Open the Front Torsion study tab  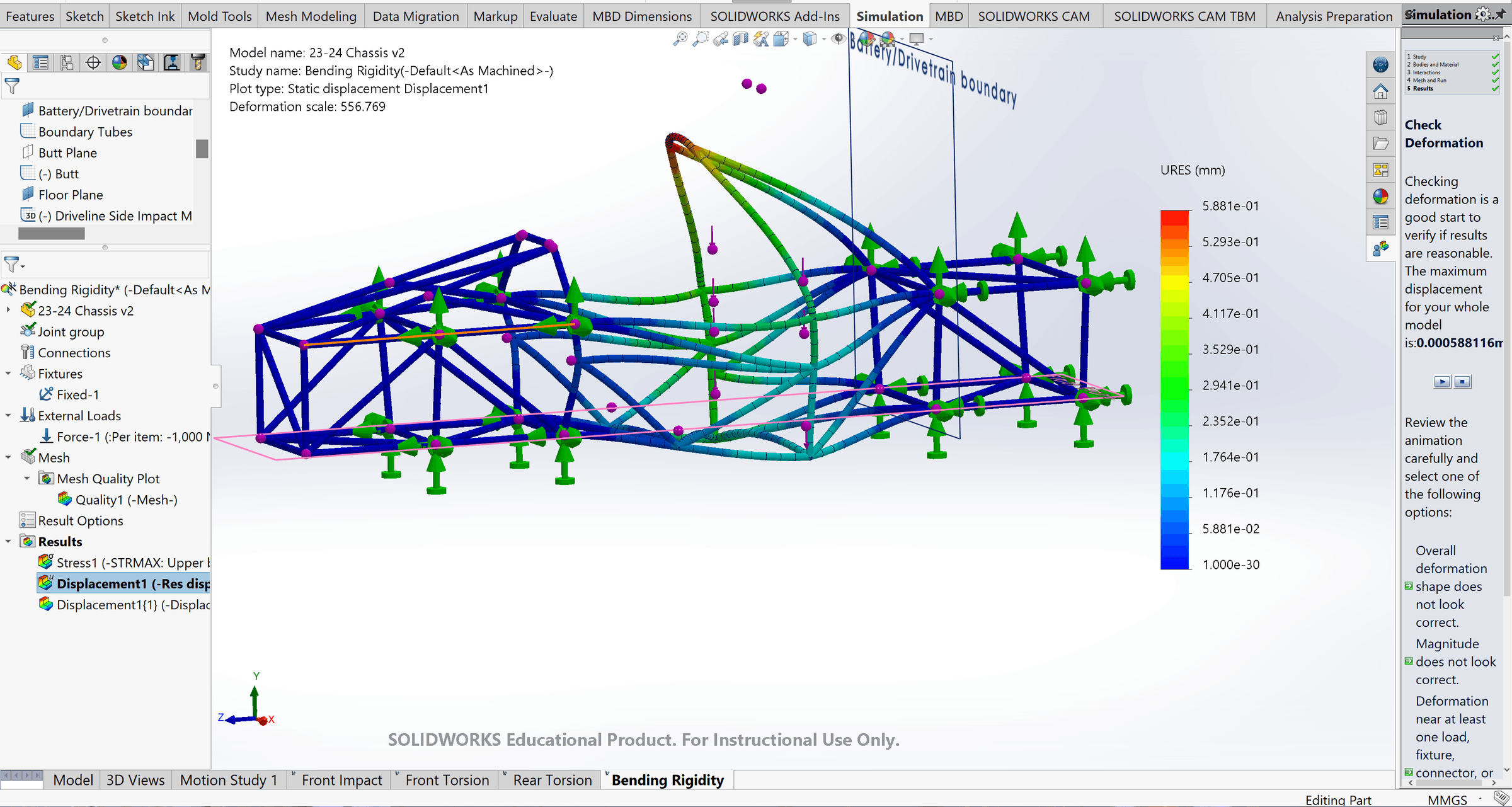click(447, 780)
